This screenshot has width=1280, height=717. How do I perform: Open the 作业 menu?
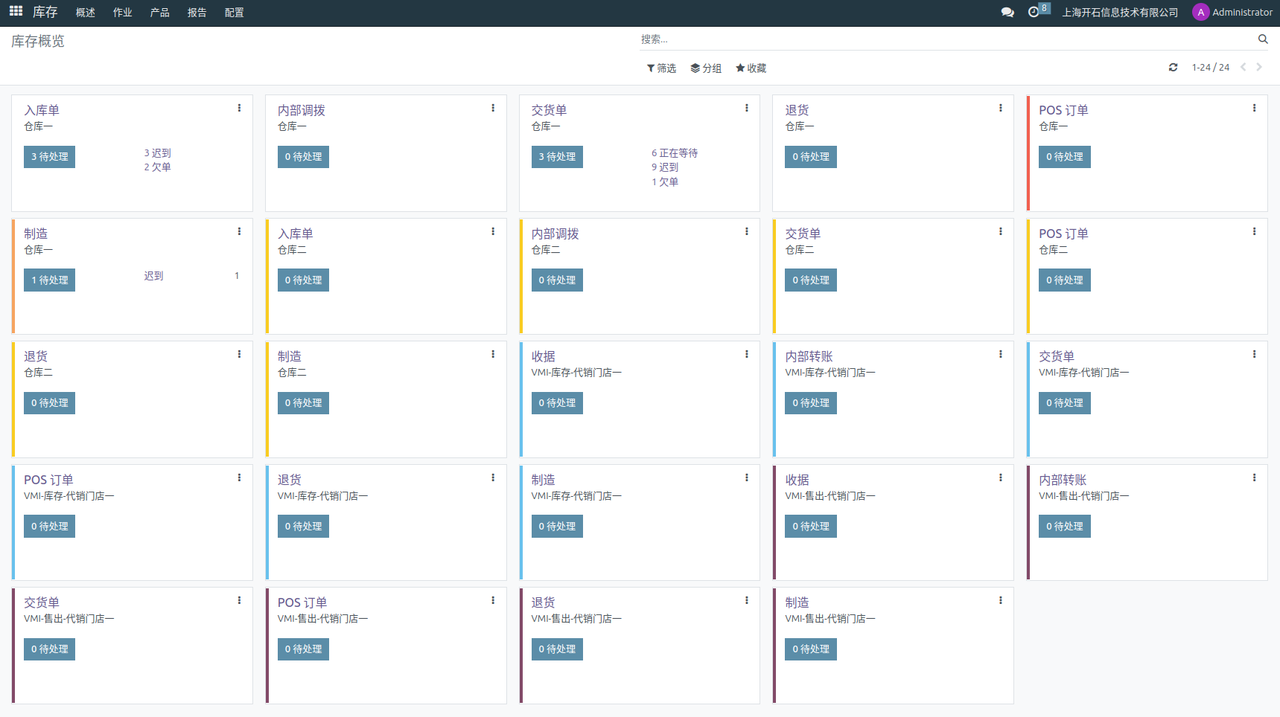click(x=122, y=13)
